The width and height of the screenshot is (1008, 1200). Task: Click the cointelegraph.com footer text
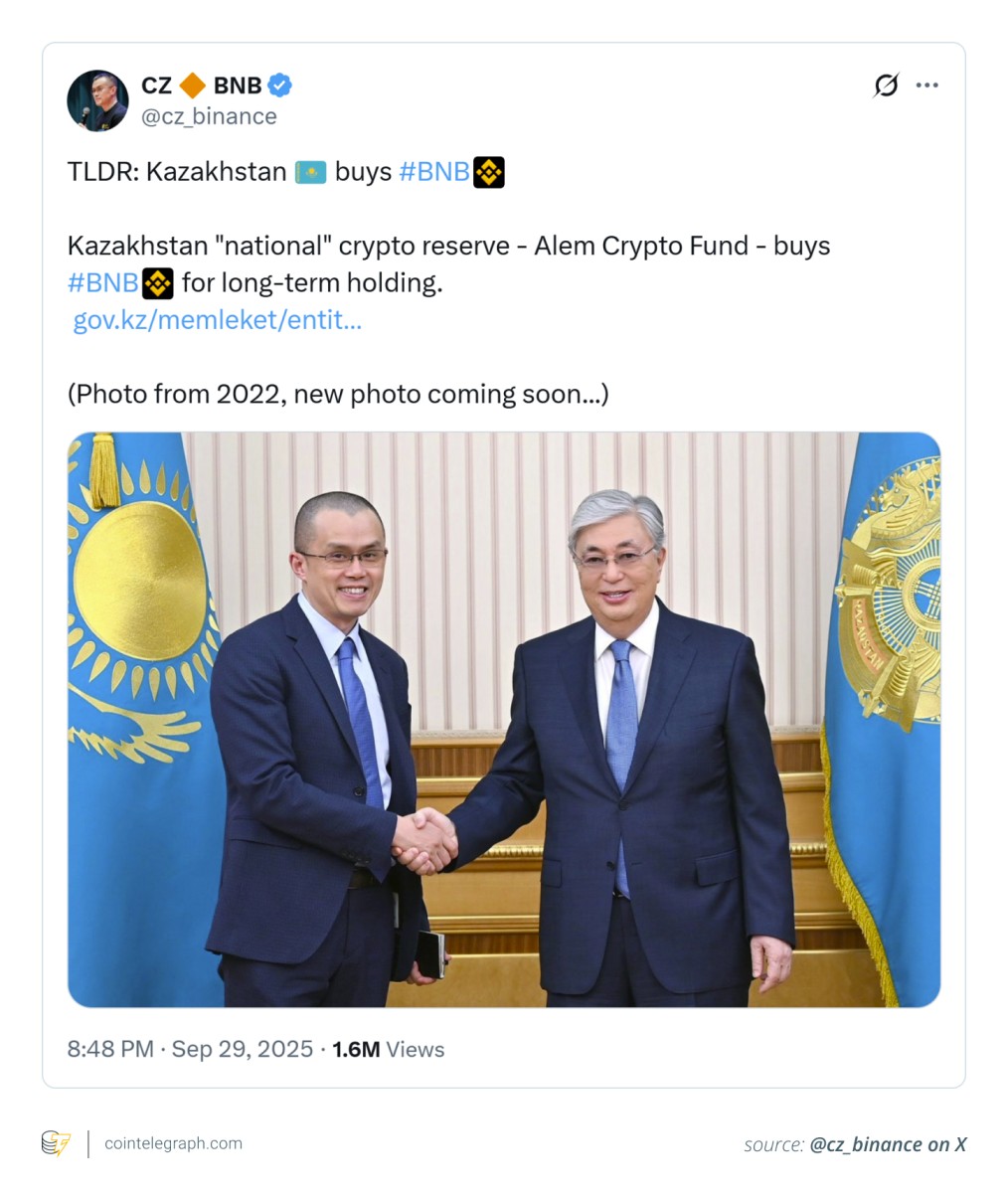[x=173, y=1143]
